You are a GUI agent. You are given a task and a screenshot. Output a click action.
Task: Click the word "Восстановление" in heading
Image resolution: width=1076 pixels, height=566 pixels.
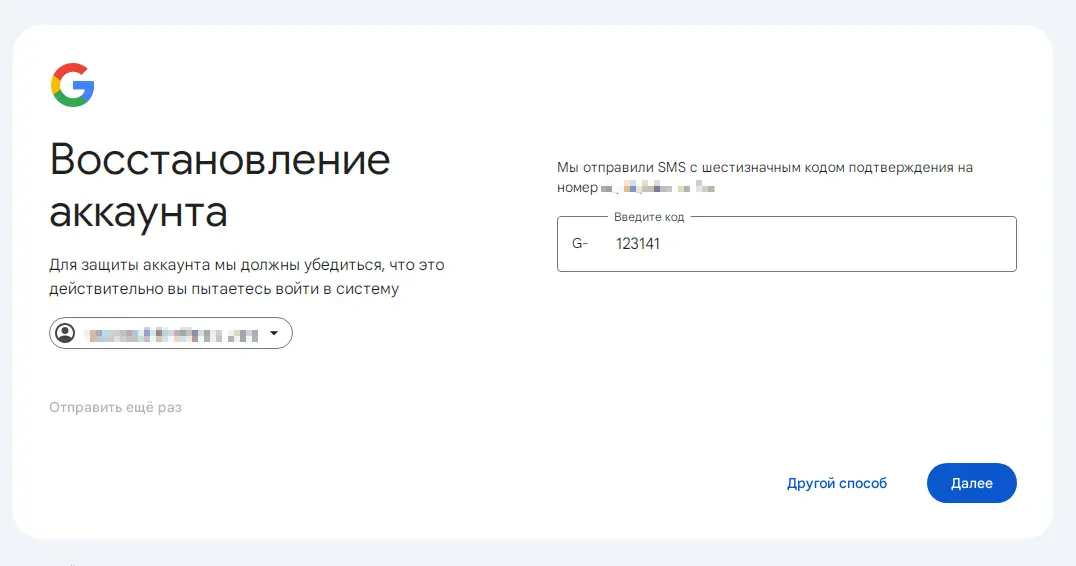point(220,159)
